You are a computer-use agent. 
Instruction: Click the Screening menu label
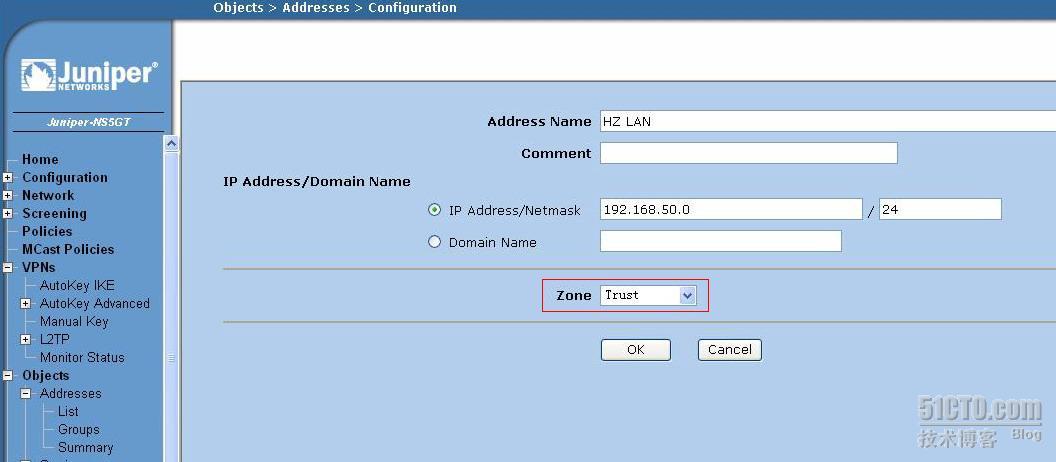[x=54, y=213]
